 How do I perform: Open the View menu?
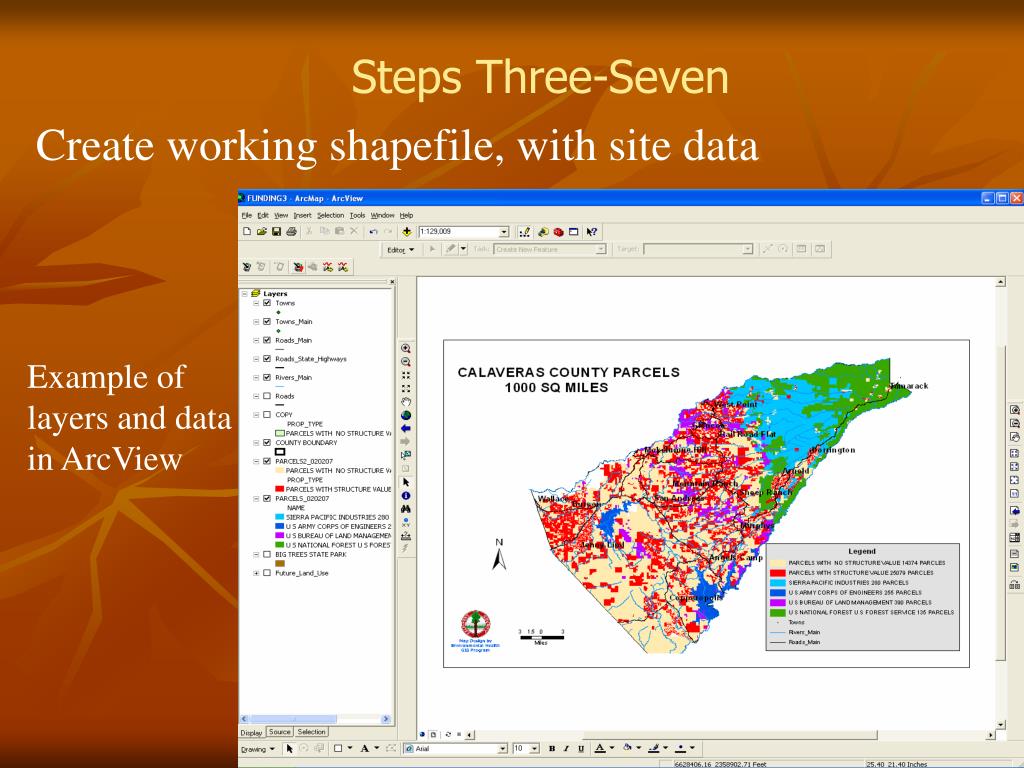pos(281,216)
